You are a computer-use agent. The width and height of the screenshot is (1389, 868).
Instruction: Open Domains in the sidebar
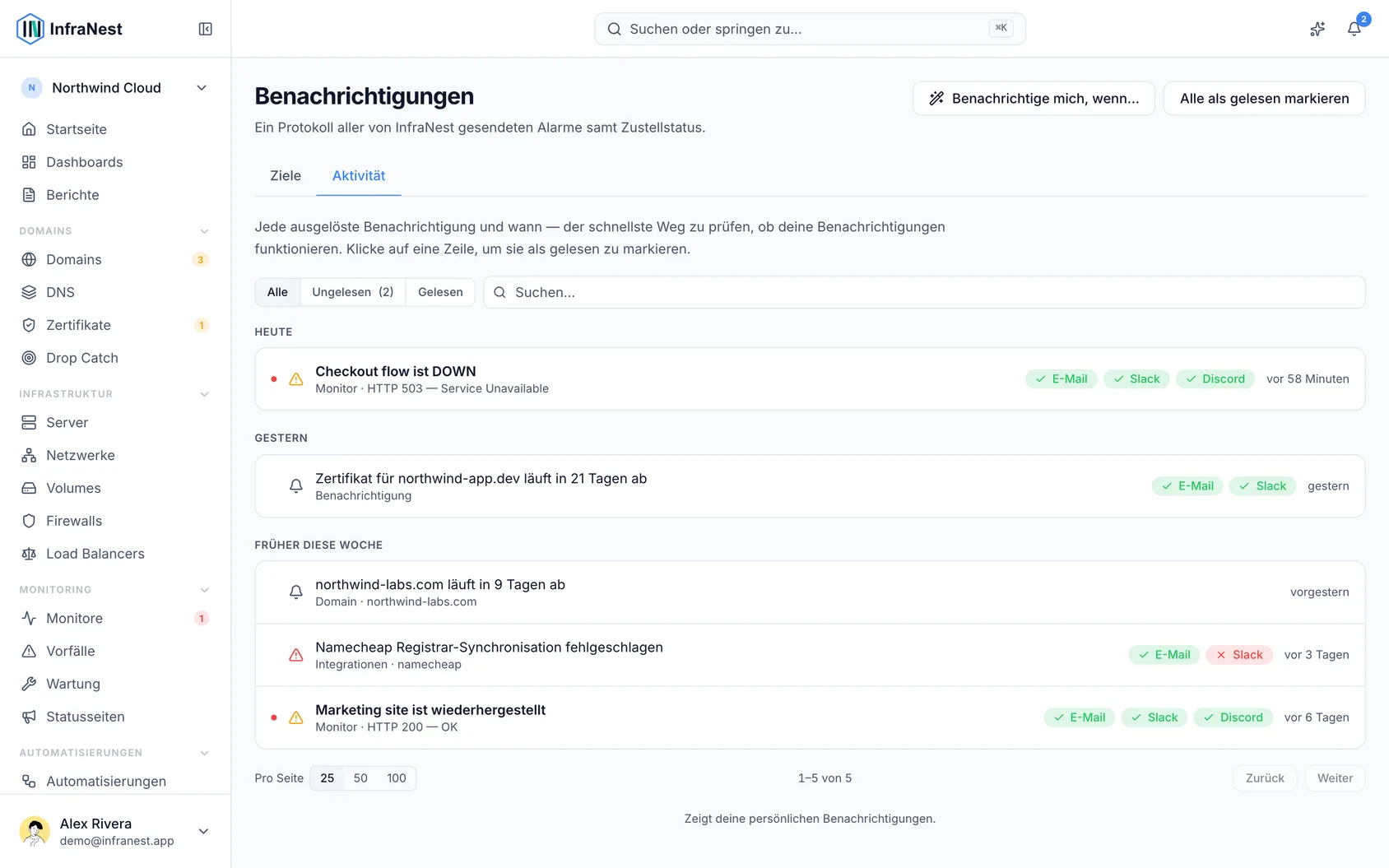click(x=115, y=259)
